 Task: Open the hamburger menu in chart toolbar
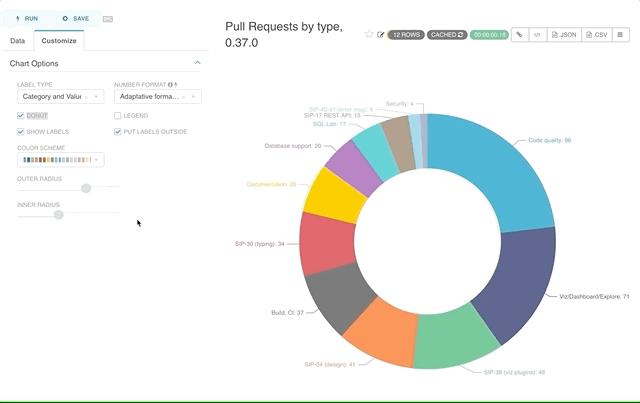[x=621, y=34]
